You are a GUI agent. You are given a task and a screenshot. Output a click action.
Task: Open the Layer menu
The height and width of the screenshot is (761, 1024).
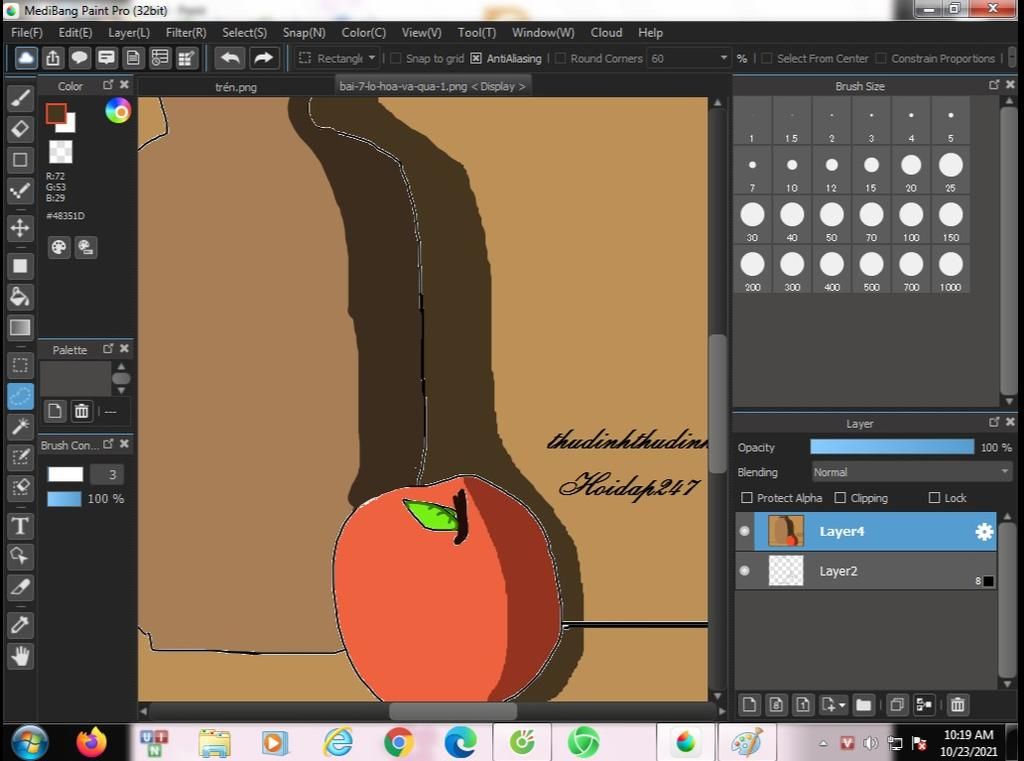point(129,33)
